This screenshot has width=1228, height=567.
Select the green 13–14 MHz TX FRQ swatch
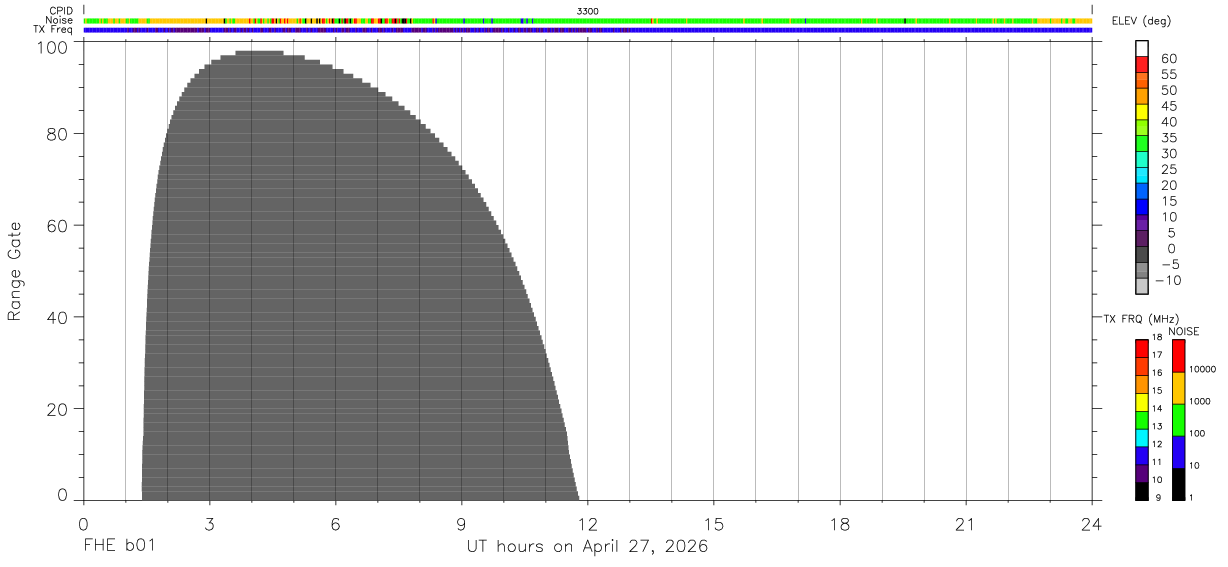point(1141,420)
